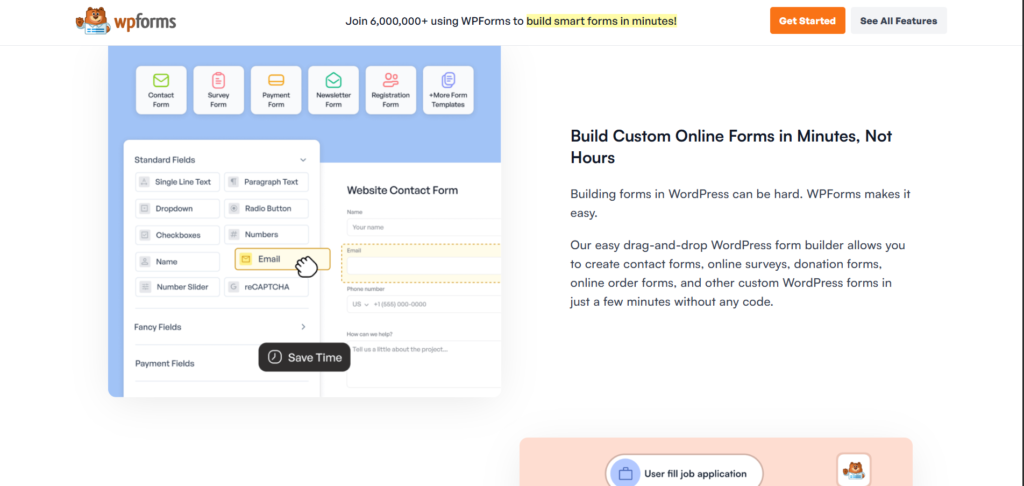The width and height of the screenshot is (1024, 486).
Task: Click the Name field person icon
Action: click(144, 262)
